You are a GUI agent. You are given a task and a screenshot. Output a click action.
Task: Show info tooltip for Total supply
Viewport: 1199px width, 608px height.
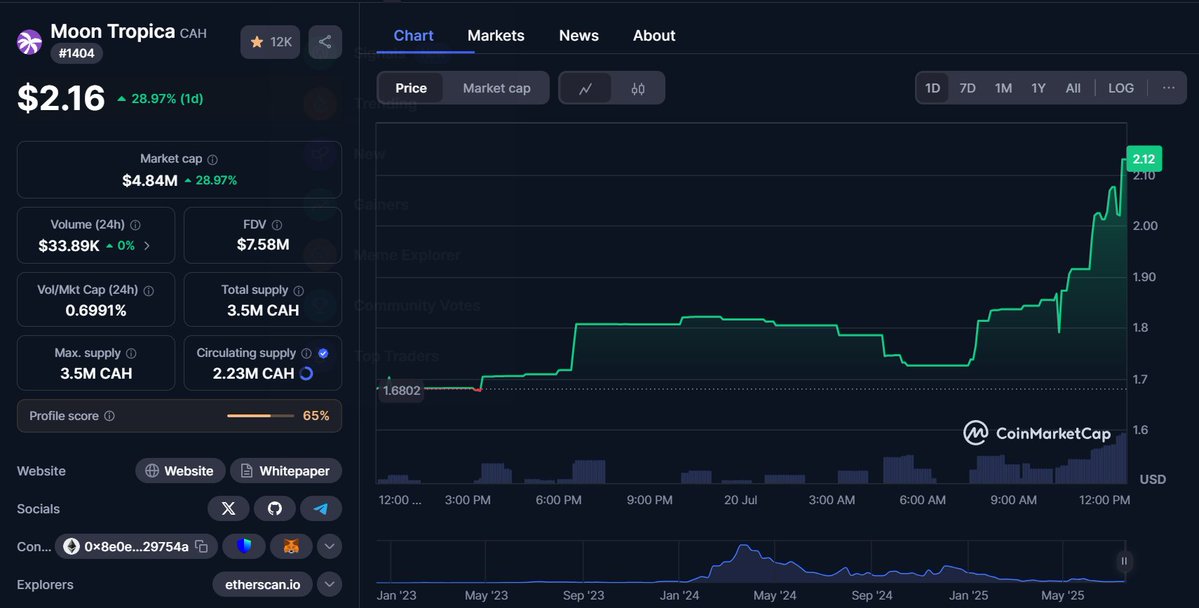coord(298,291)
